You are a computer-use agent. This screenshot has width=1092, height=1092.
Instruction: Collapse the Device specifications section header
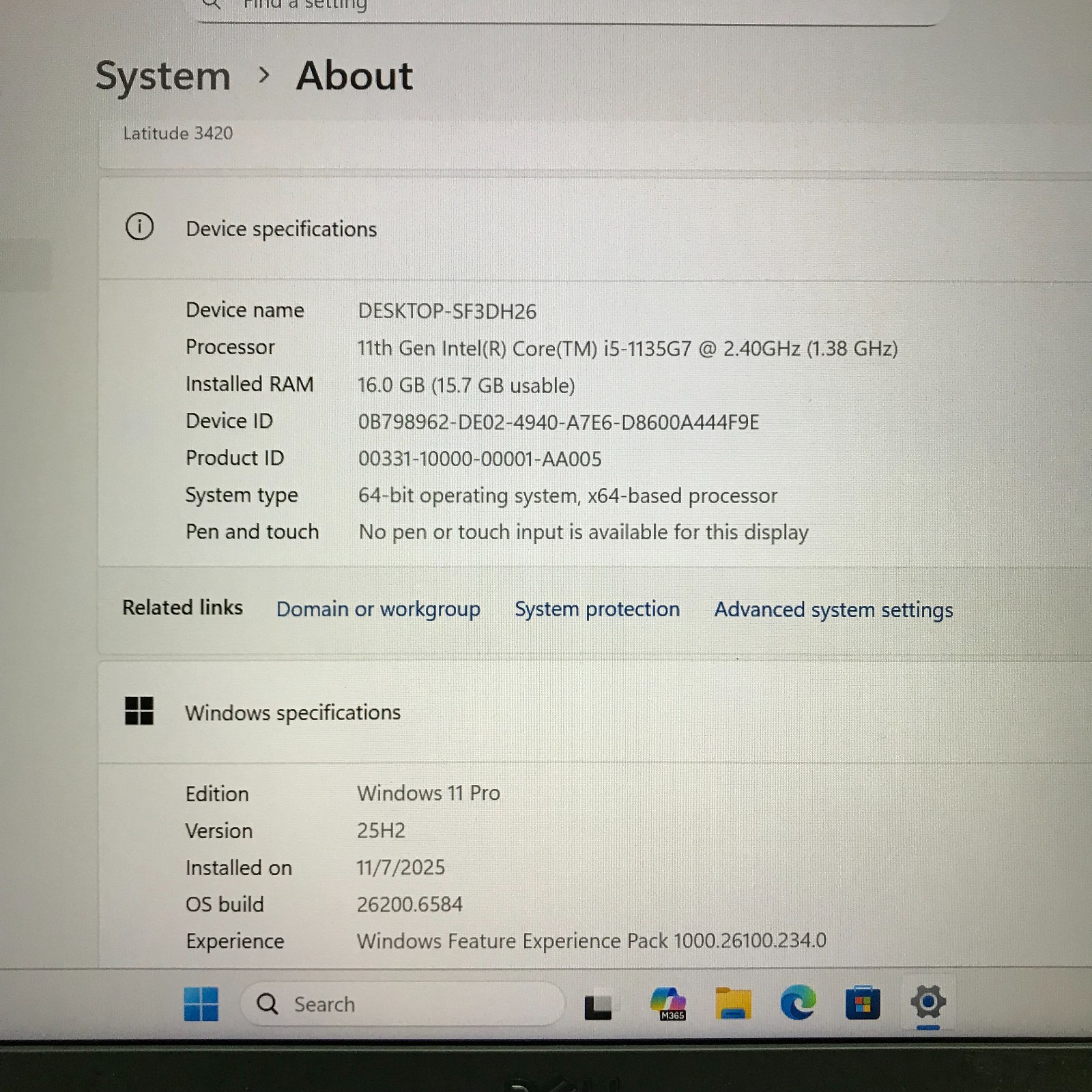595,229
